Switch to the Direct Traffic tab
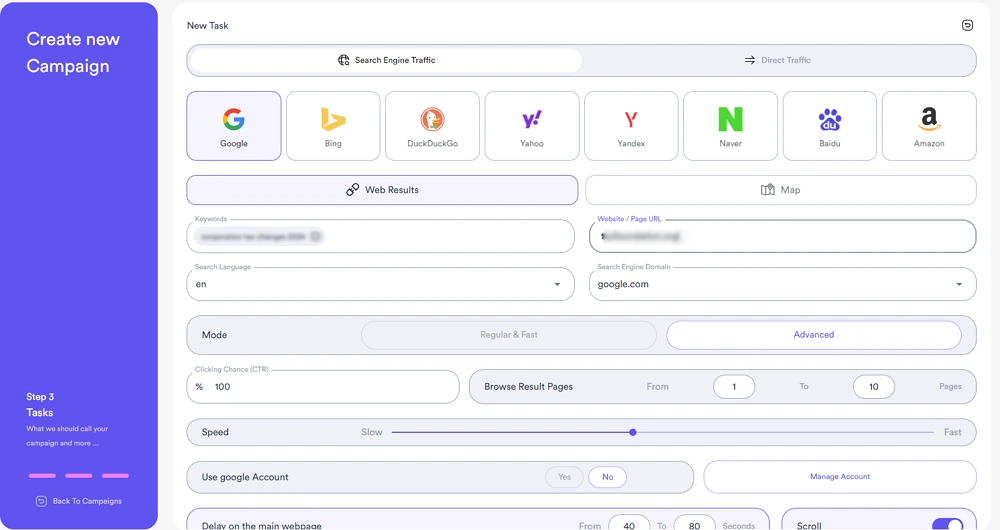 tap(778, 60)
